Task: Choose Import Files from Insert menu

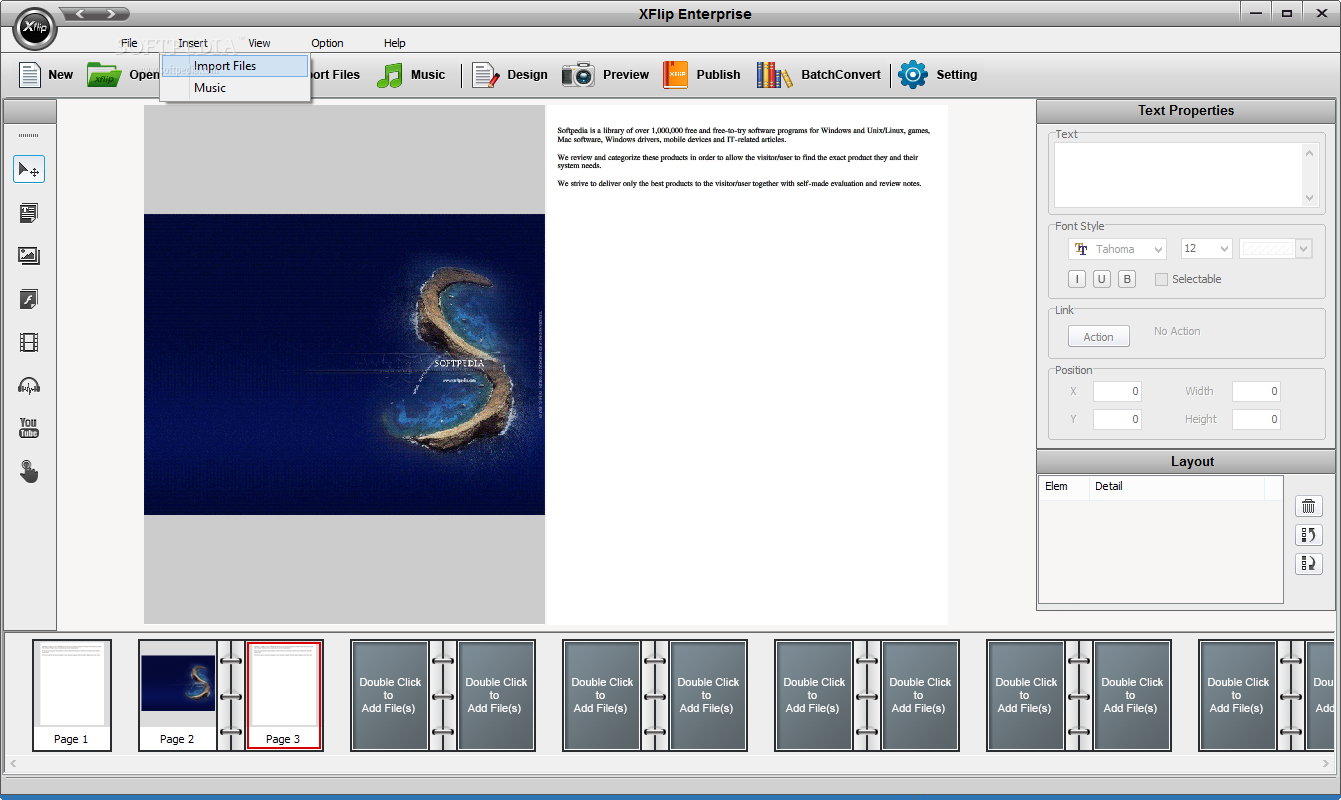Action: coord(235,66)
